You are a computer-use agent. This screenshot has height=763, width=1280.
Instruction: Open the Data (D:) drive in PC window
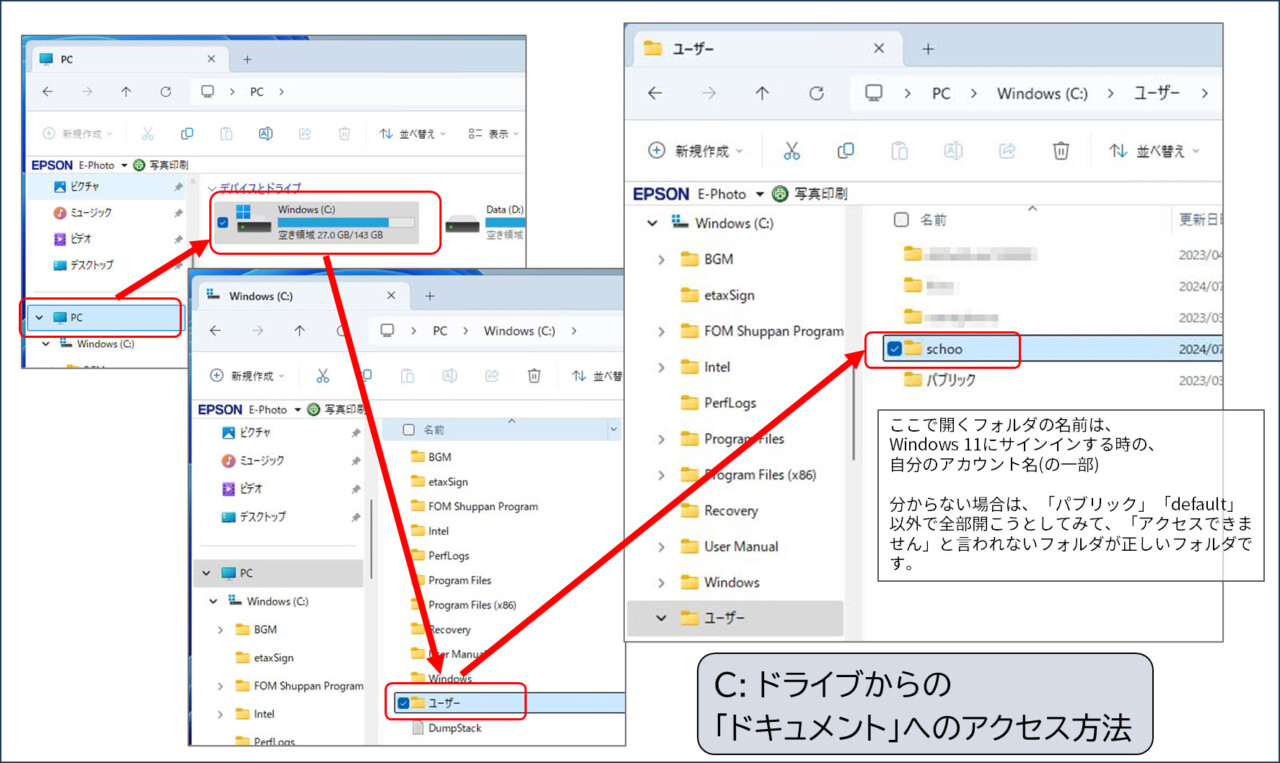coord(485,221)
